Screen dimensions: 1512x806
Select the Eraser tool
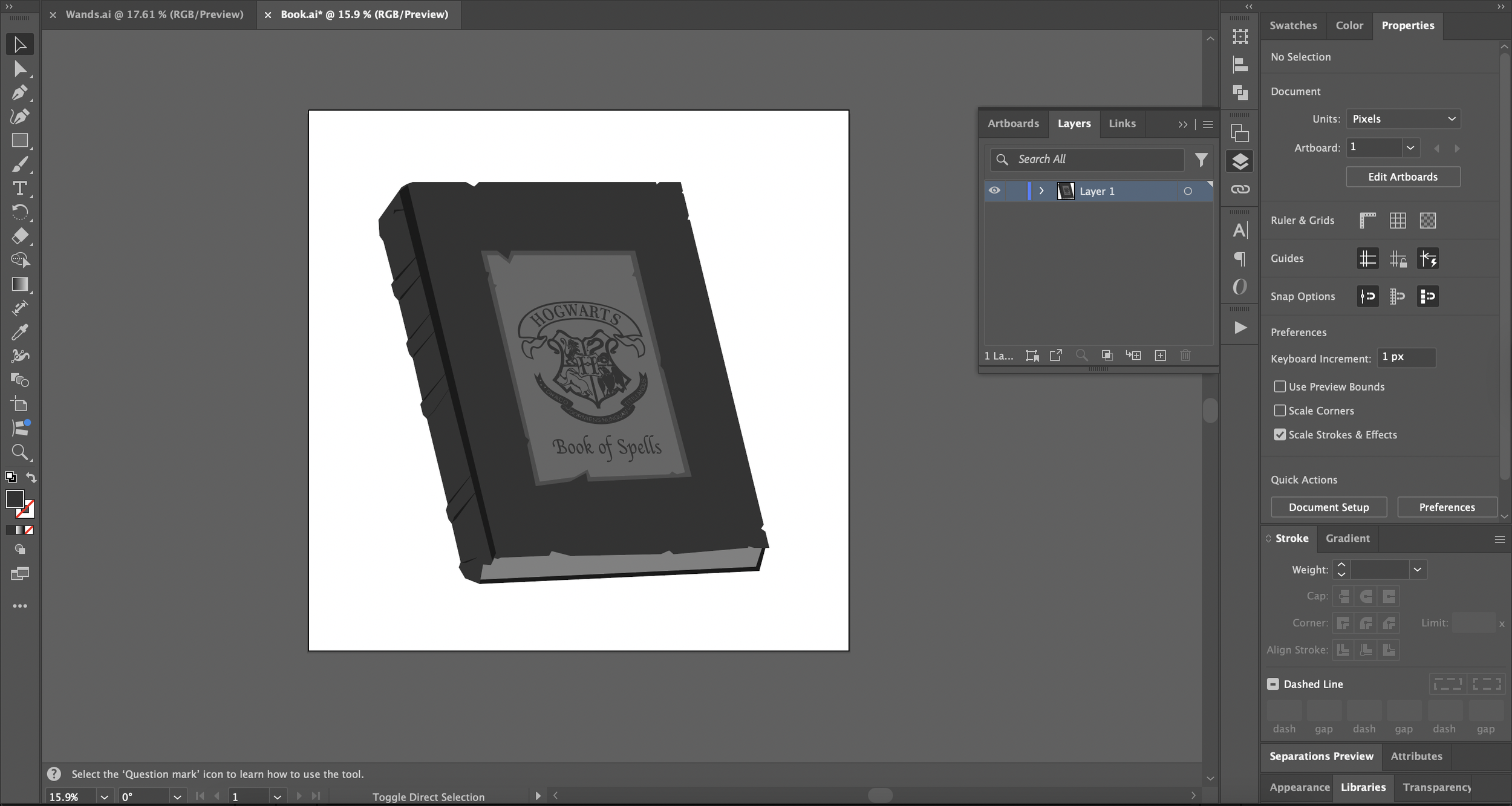tap(19, 236)
